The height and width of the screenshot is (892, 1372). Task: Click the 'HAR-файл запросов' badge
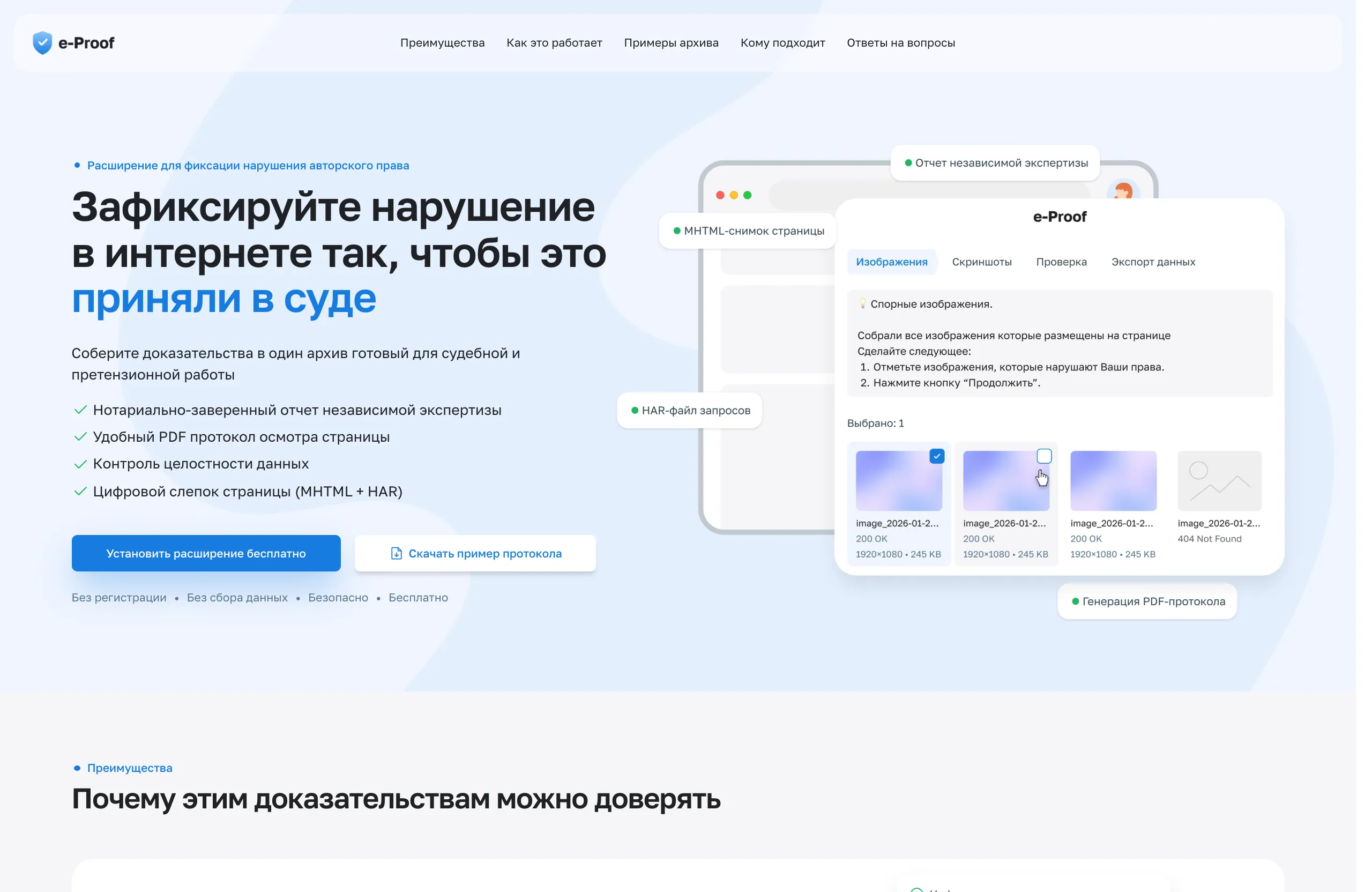tap(689, 411)
